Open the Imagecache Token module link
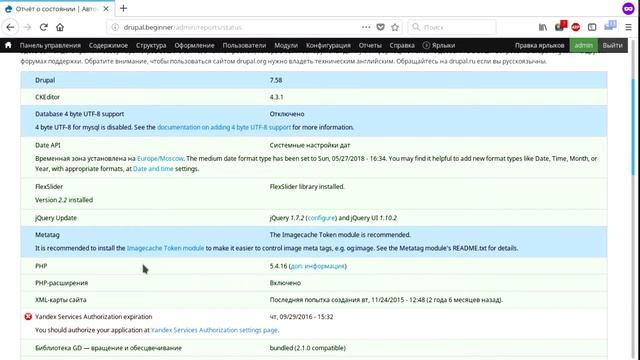This screenshot has height=360, width=640. pyautogui.click(x=165, y=248)
